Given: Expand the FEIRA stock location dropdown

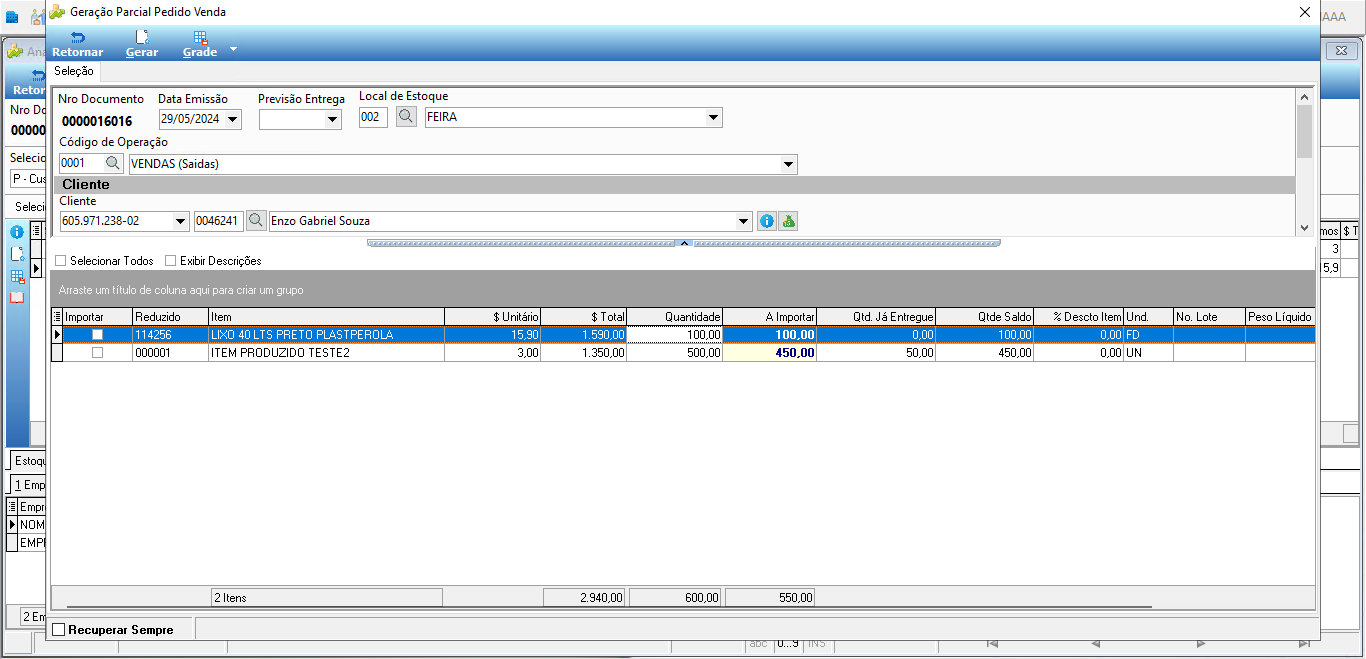Looking at the screenshot, I should (x=714, y=117).
